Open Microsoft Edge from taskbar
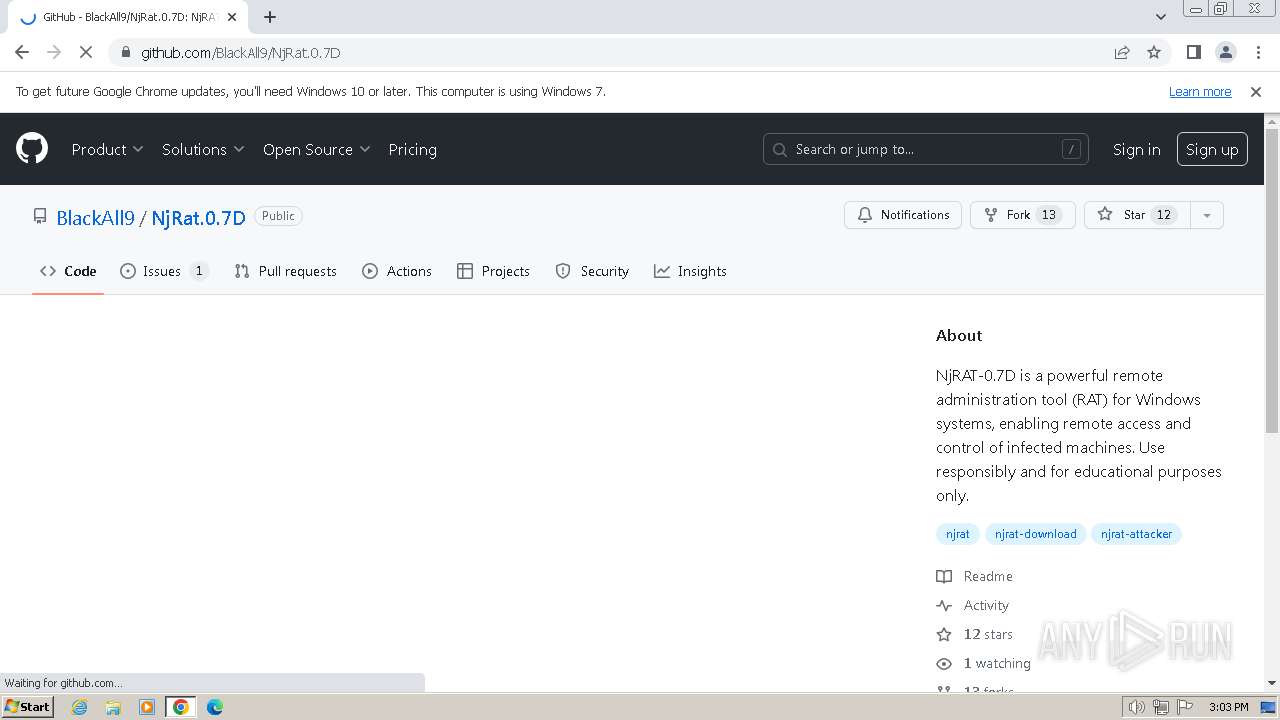Image resolution: width=1280 pixels, height=720 pixels. 215,707
